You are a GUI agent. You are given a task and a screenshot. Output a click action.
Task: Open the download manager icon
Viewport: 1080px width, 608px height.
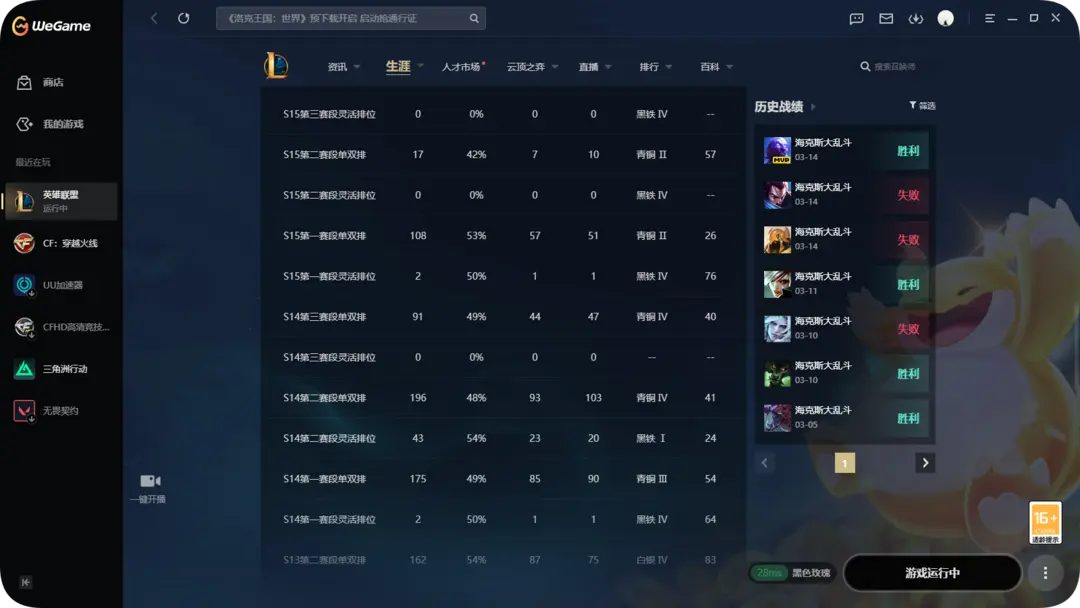(x=915, y=19)
